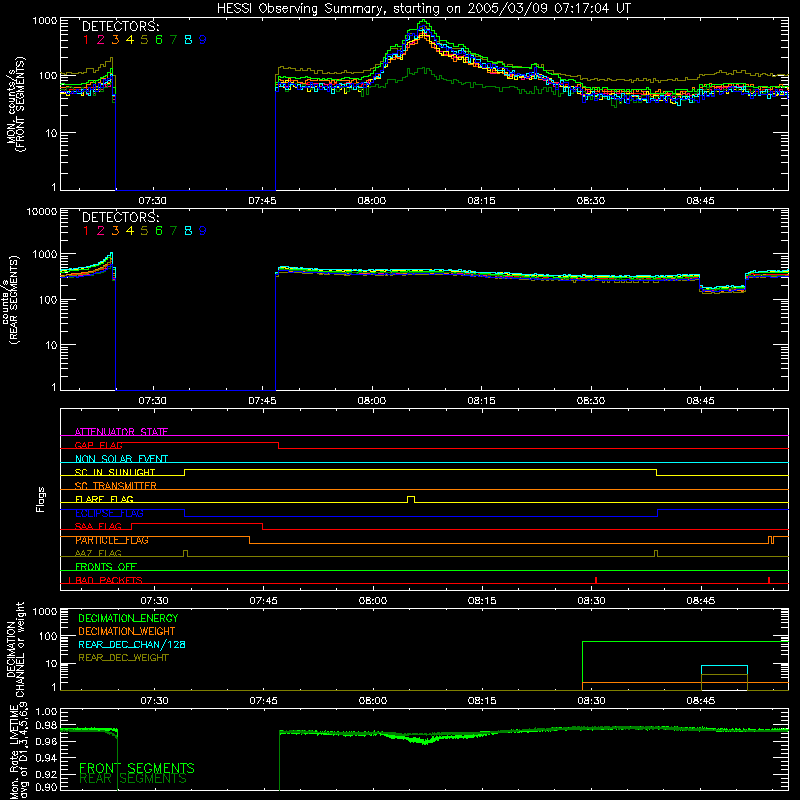
Task: Click the SC_IN_SUNLIGHT flag label
Action: pyautogui.click(x=115, y=472)
